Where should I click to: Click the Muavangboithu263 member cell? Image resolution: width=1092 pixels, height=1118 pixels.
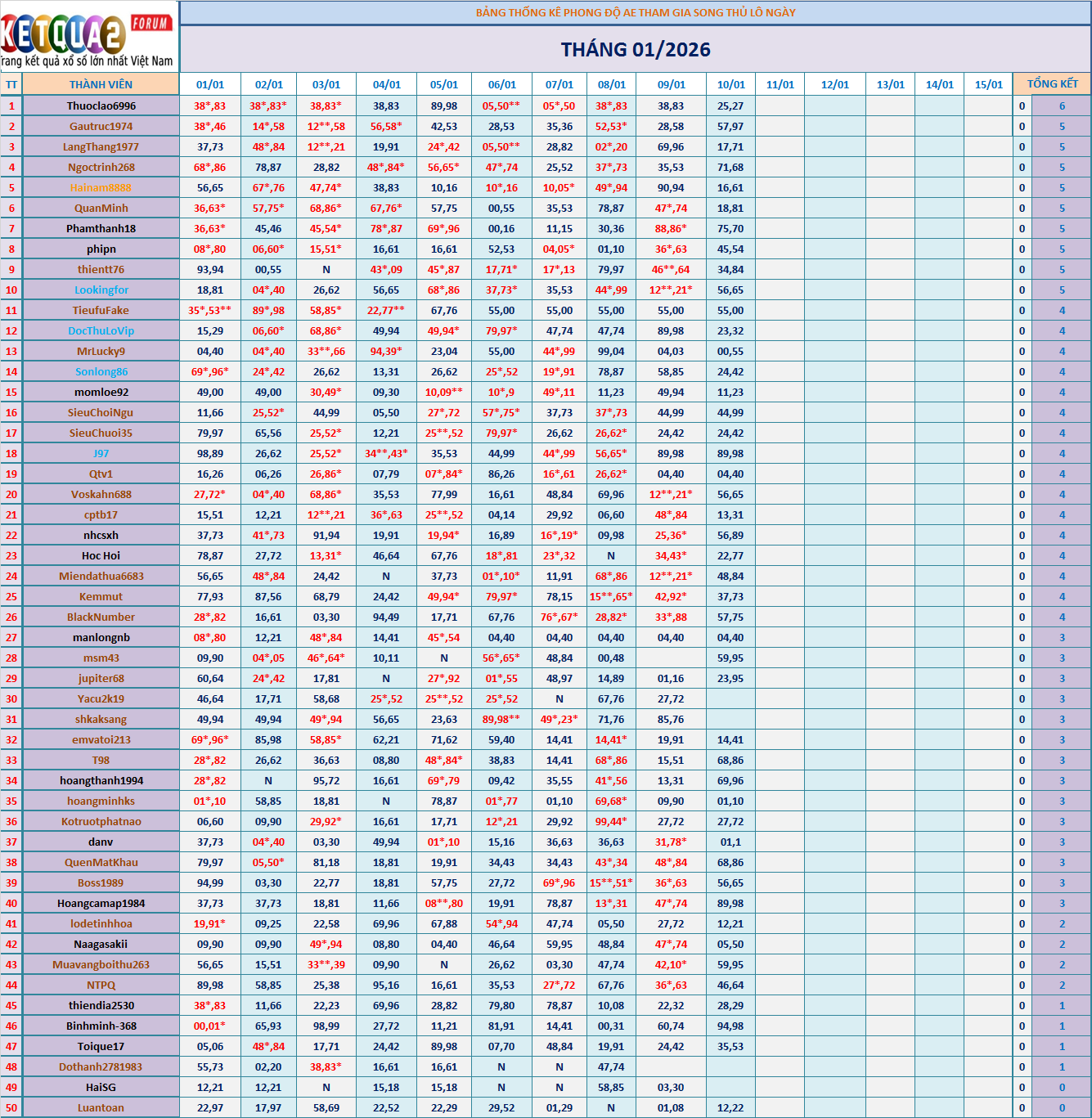coord(101,964)
